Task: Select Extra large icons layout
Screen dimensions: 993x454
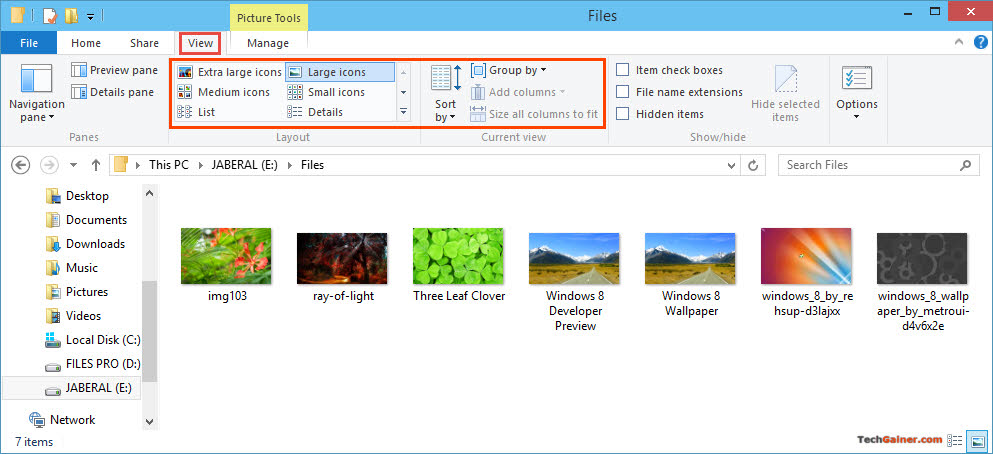Action: tap(229, 72)
